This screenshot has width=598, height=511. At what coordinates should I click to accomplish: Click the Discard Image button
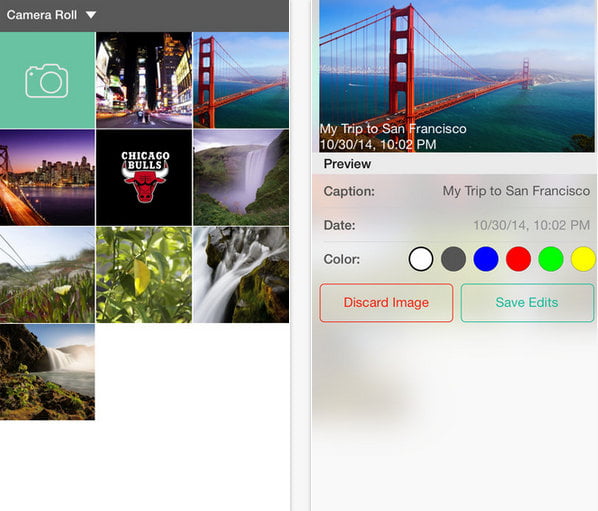386,303
